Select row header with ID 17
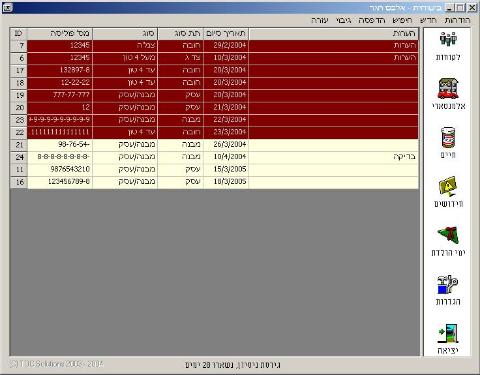This screenshot has height=375, width=480. [19, 70]
